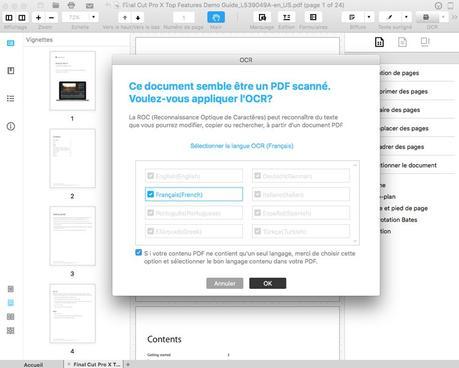Select the thumbnails panel icon in left sidebar
This screenshot has height=368, width=459.
coord(11,43)
